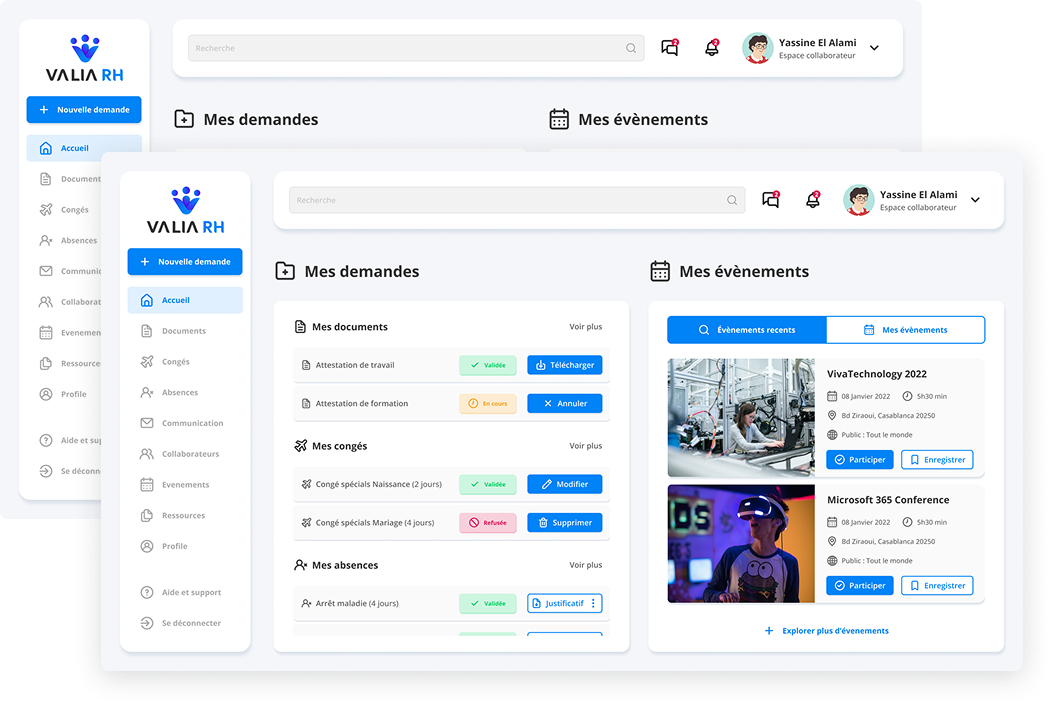Viewport: 1053px width, 707px height.
Task: Open Microsoft 365 Conference event photo
Action: (741, 543)
